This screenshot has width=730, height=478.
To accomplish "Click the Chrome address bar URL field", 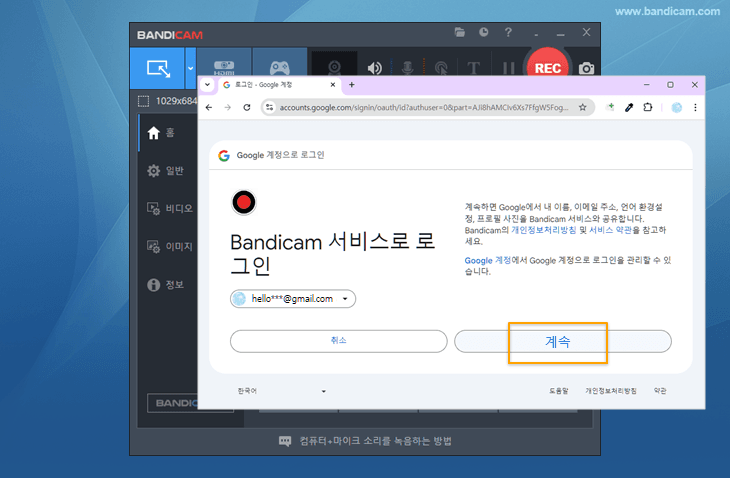I will [x=420, y=107].
